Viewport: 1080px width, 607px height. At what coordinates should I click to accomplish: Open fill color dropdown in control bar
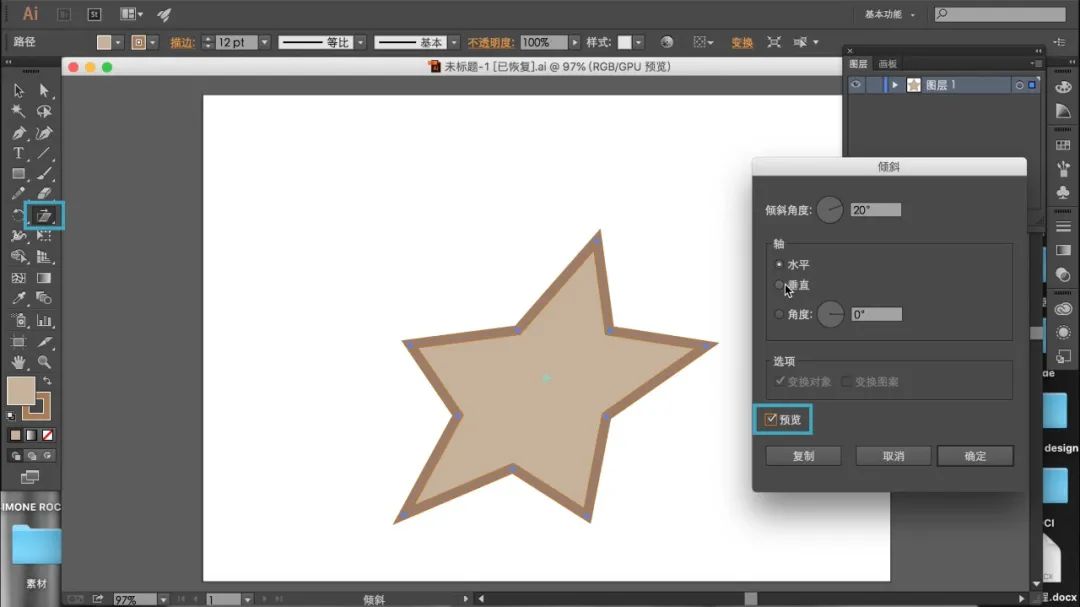pos(118,43)
